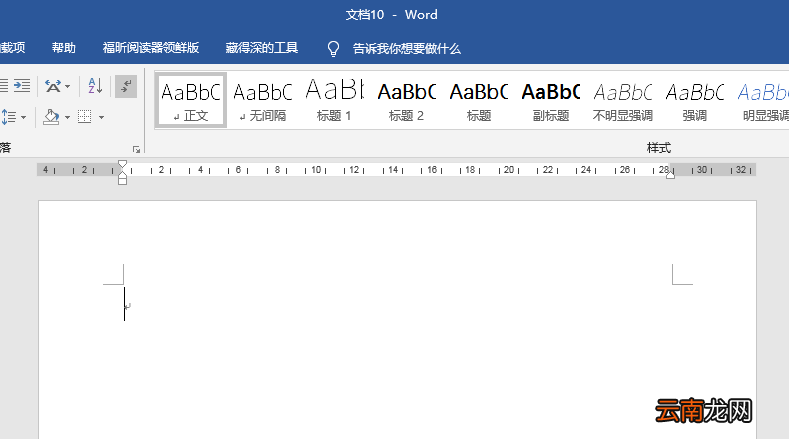Click the increase indent icon
This screenshot has height=439, width=789.
(22, 86)
